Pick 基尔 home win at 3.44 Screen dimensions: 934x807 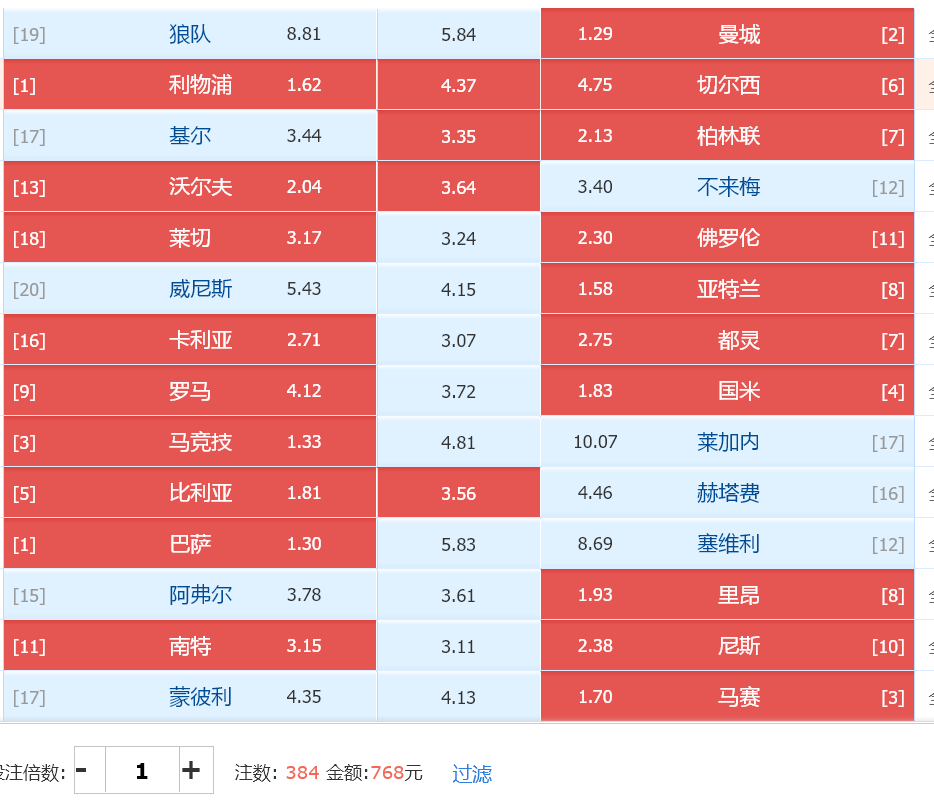(190, 136)
